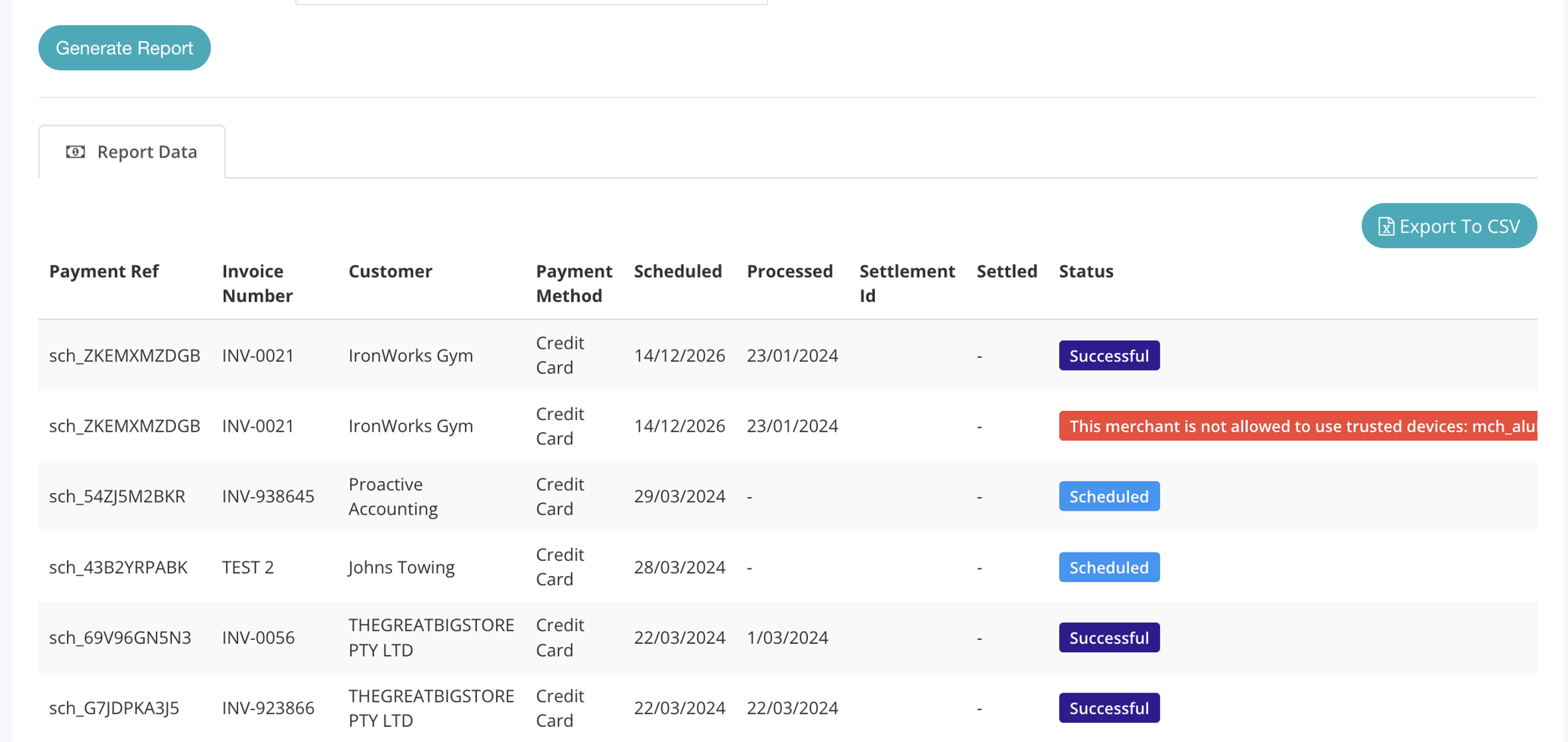The height and width of the screenshot is (742, 1568).
Task: Click invoice number INV-923866
Action: pyautogui.click(x=268, y=707)
